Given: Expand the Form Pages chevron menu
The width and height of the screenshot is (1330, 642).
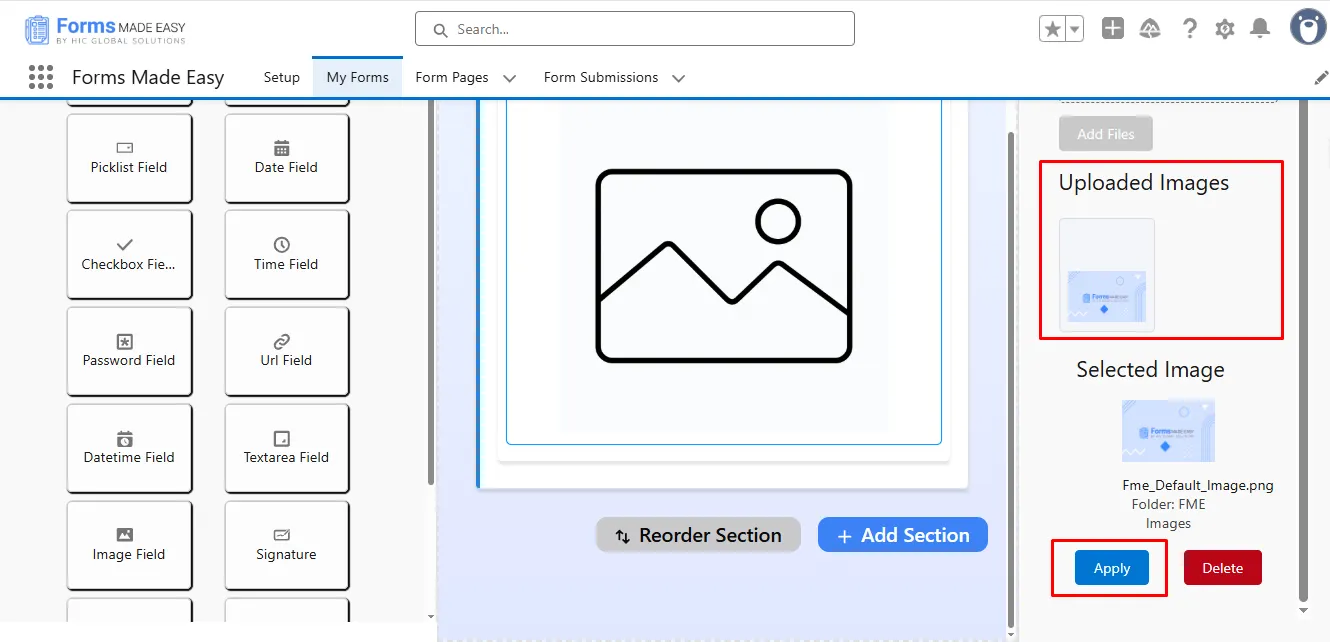Looking at the screenshot, I should [x=509, y=78].
